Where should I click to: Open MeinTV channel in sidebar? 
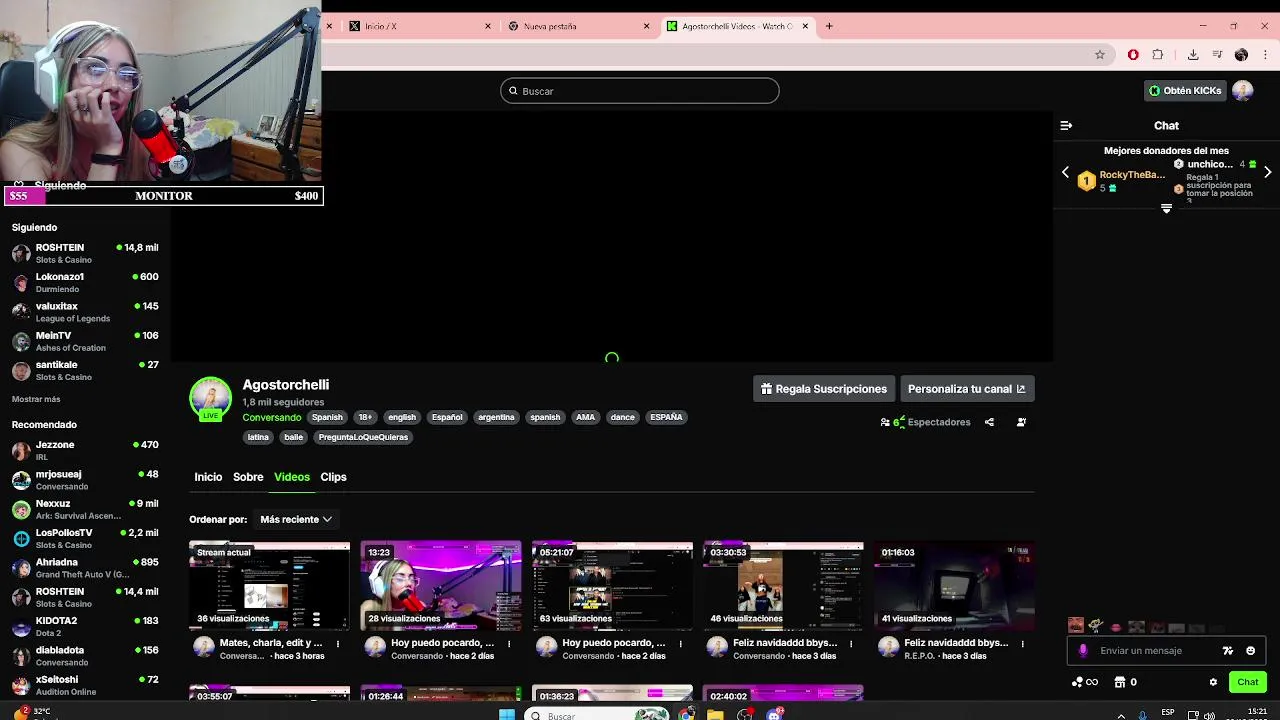[x=85, y=341]
